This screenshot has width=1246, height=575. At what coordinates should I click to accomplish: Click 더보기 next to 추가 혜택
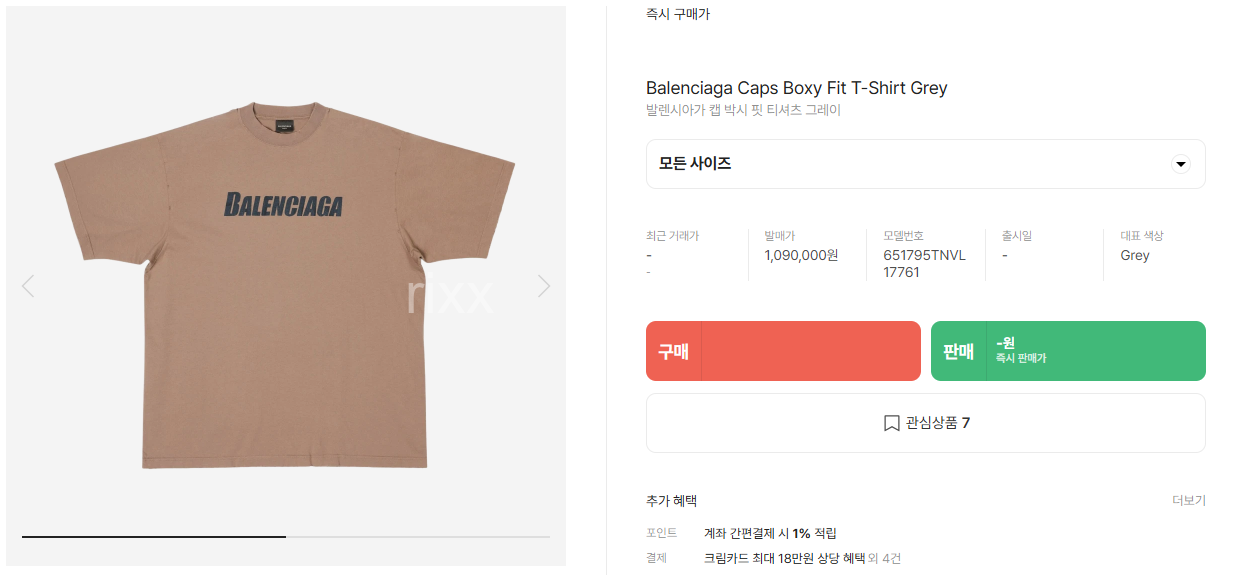click(x=1189, y=500)
